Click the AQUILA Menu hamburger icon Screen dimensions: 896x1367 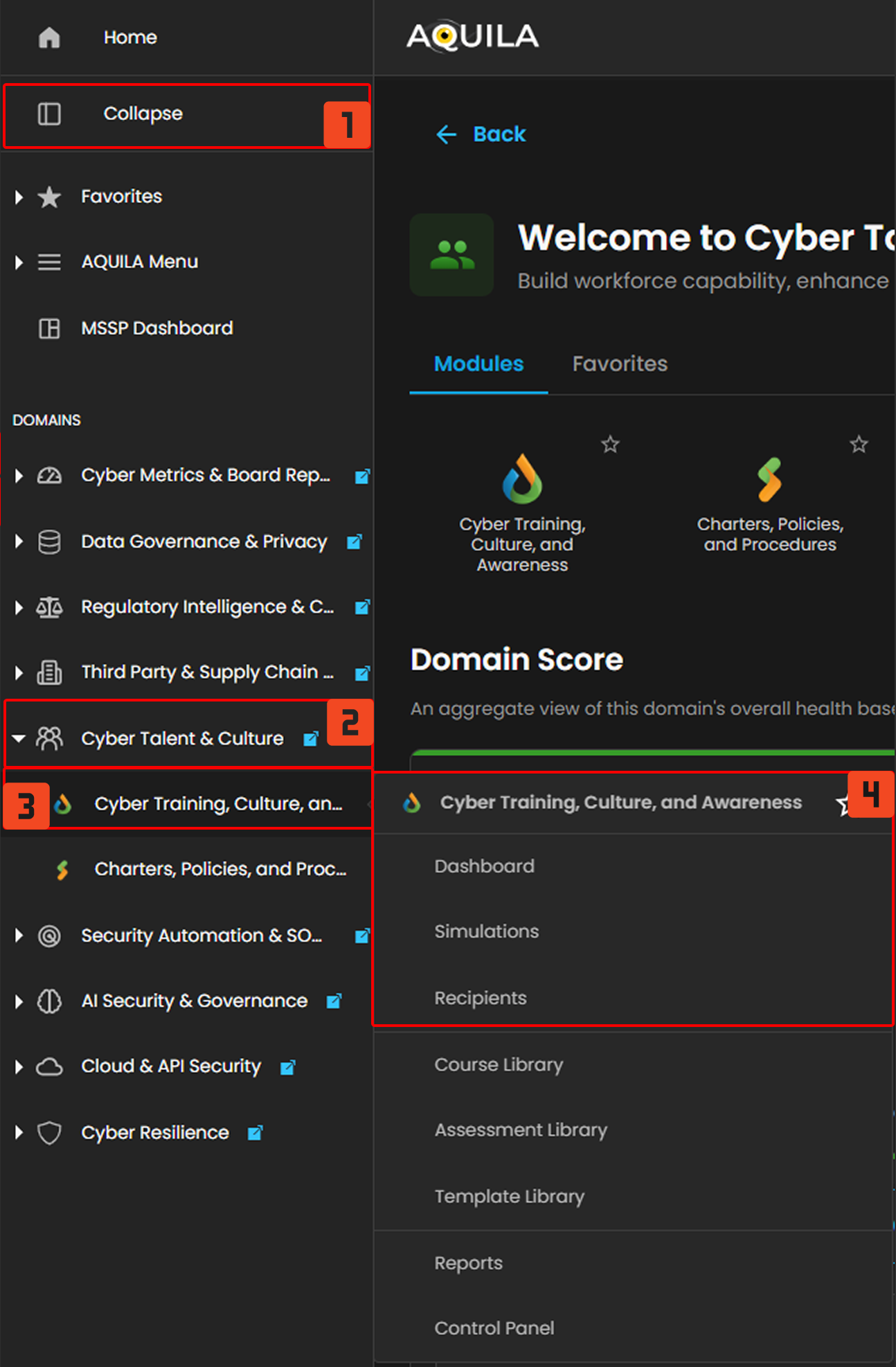[x=49, y=262]
